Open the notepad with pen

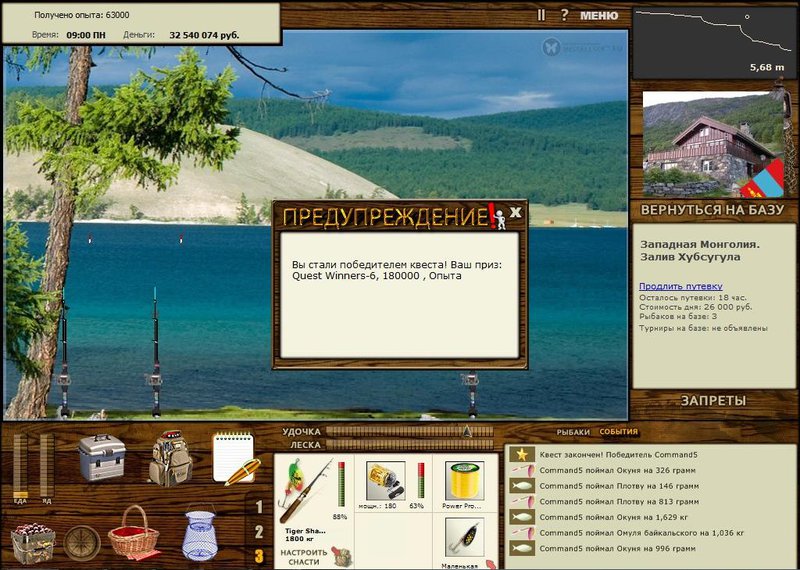236,458
